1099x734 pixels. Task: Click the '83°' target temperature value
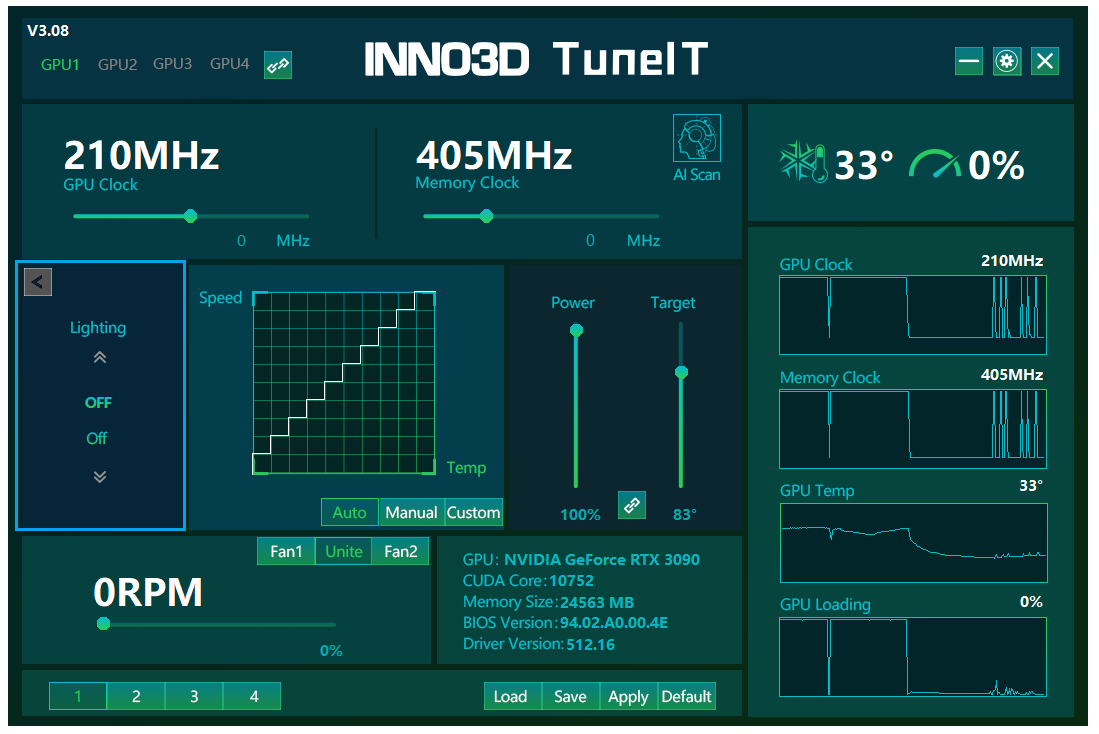click(685, 515)
